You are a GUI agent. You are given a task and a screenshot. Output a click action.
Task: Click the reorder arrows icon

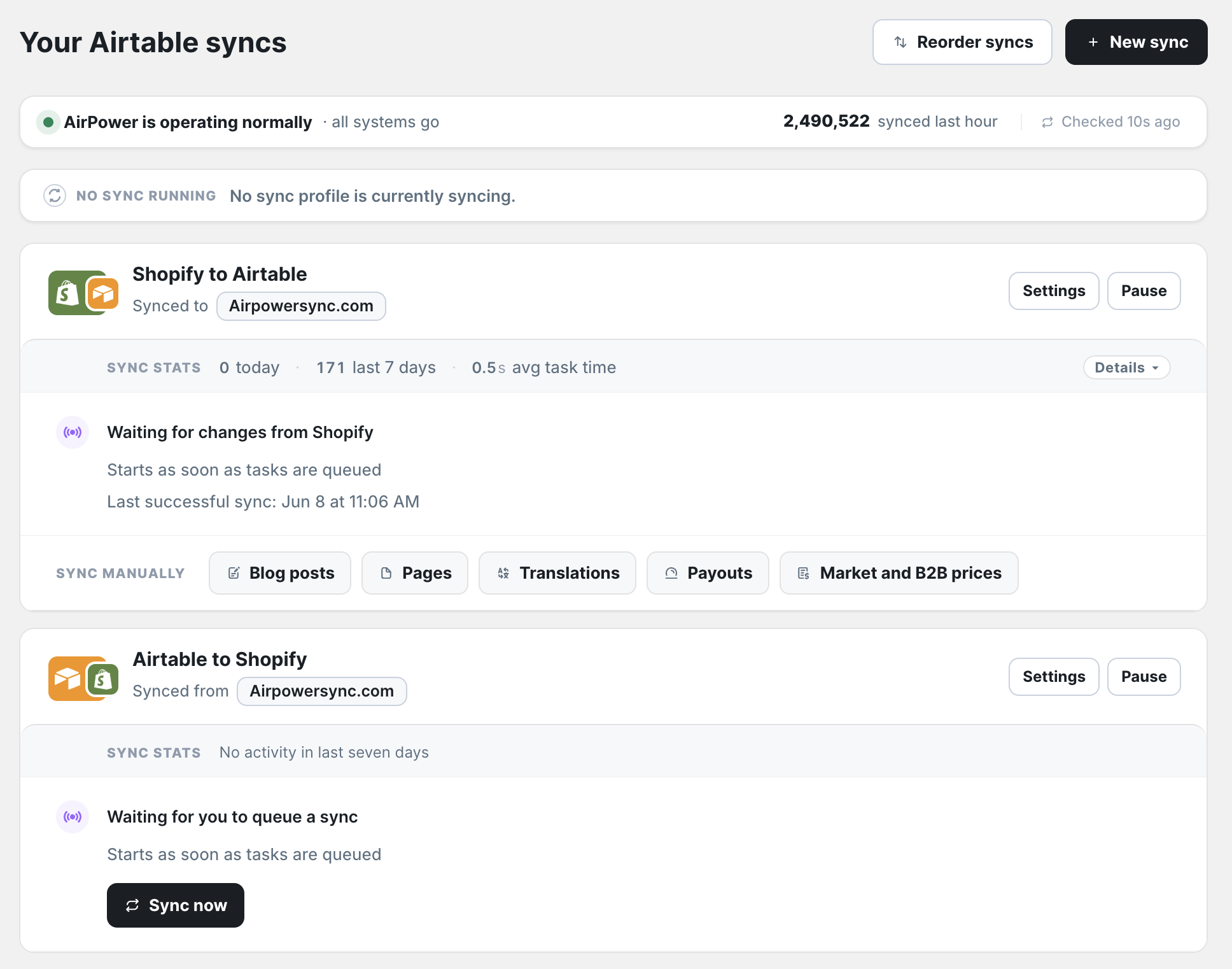click(900, 42)
